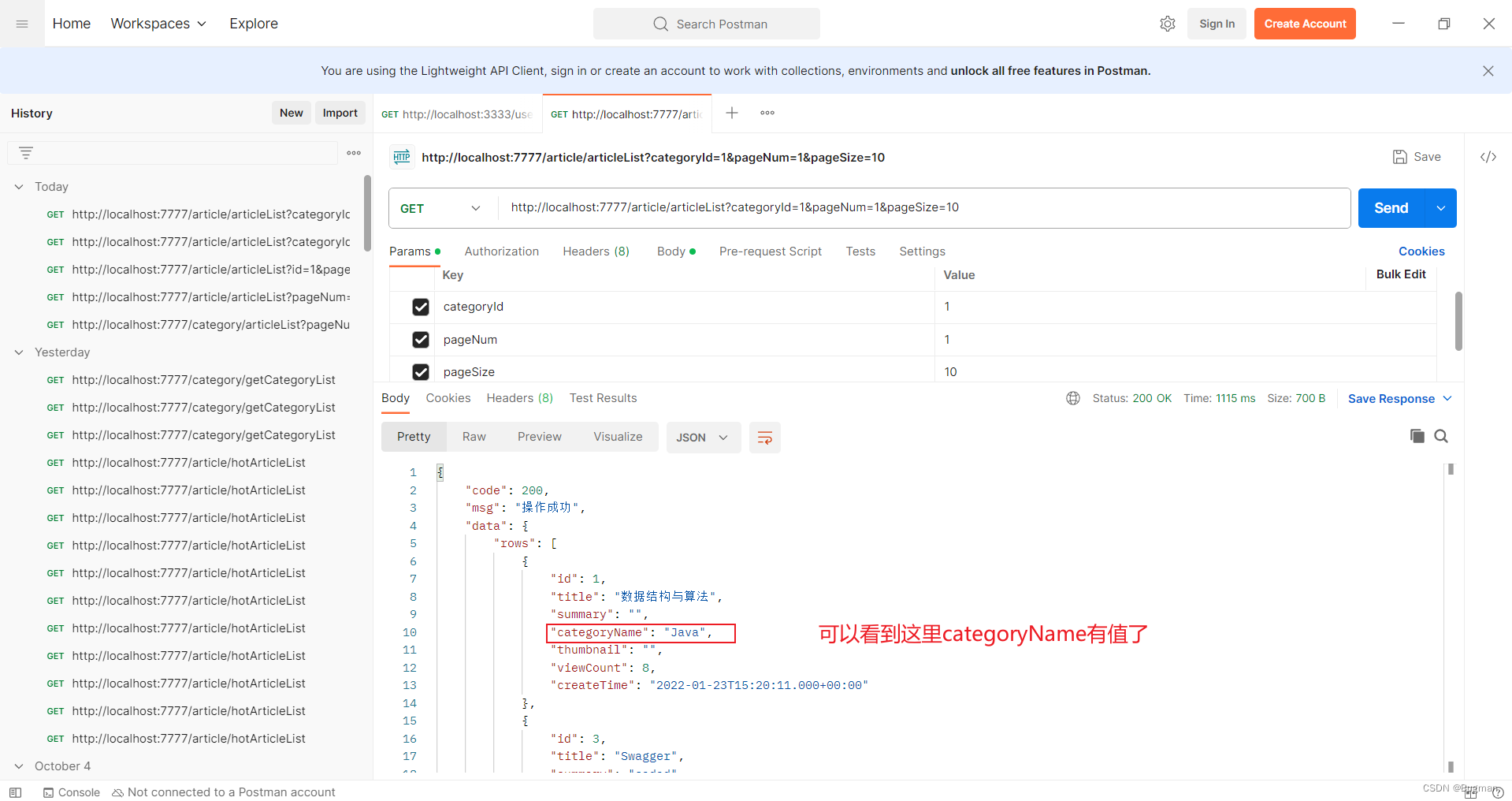Open Postman settings gear

pos(1168,24)
